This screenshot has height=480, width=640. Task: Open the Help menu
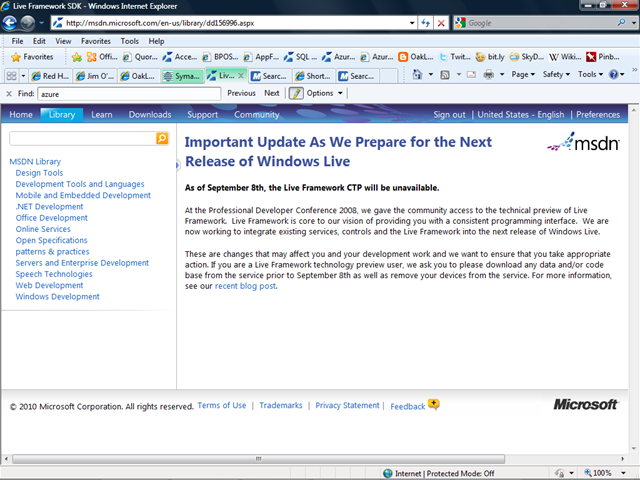156,41
